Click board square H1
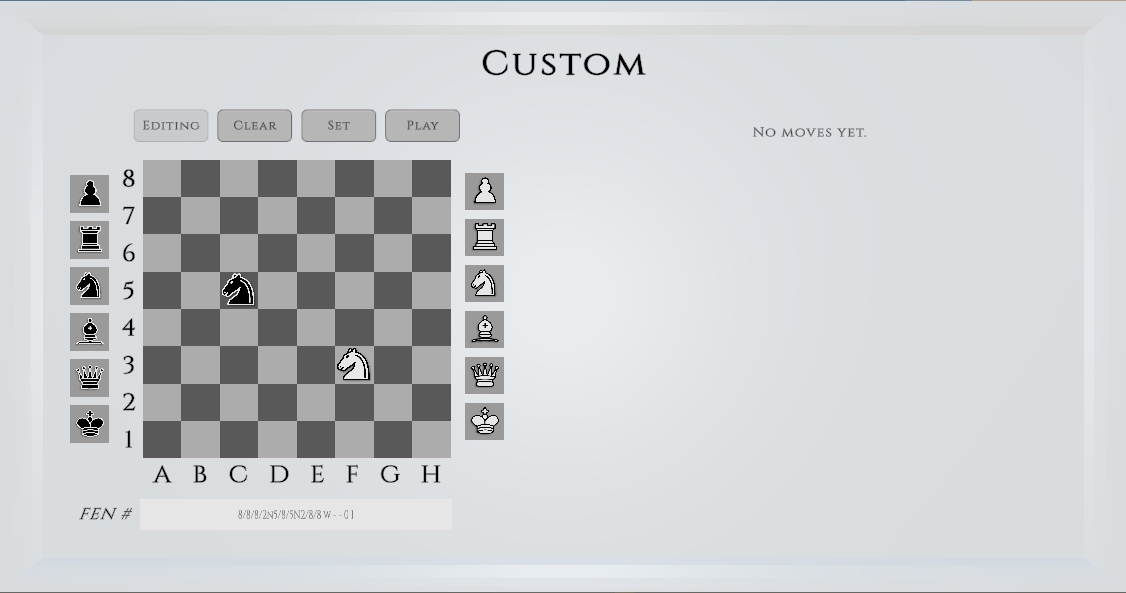Viewport: 1126px width, 593px height. point(432,439)
